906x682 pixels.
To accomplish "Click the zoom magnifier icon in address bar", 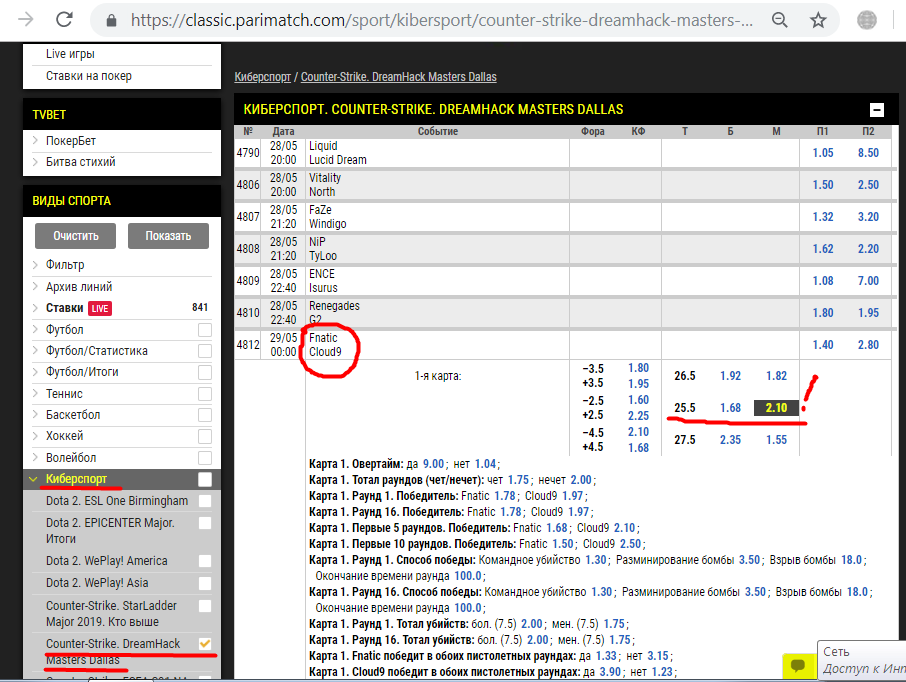I will pyautogui.click(x=779, y=20).
